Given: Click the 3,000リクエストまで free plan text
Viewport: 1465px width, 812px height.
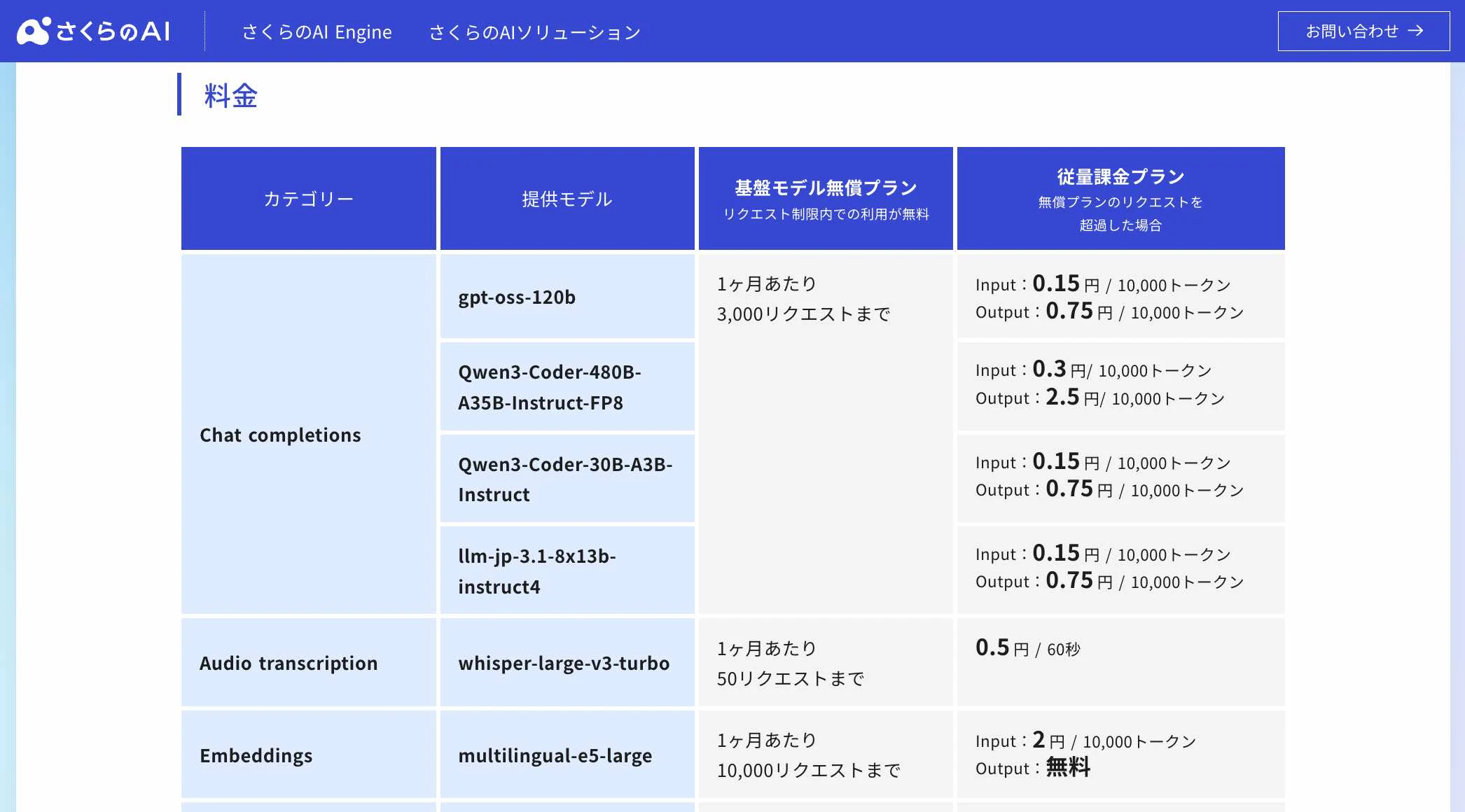Looking at the screenshot, I should [x=803, y=314].
